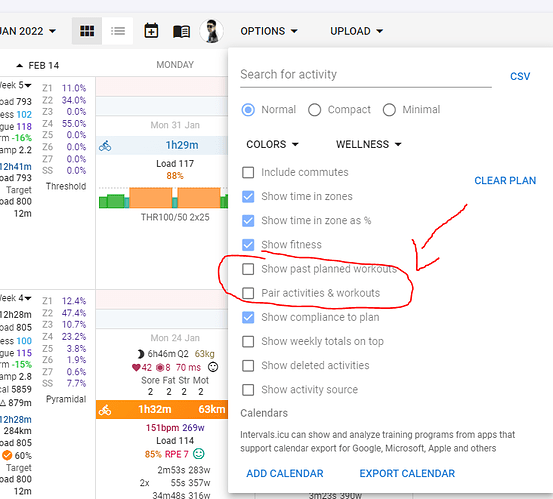Open the WELLNESS dropdown

pos(369,145)
